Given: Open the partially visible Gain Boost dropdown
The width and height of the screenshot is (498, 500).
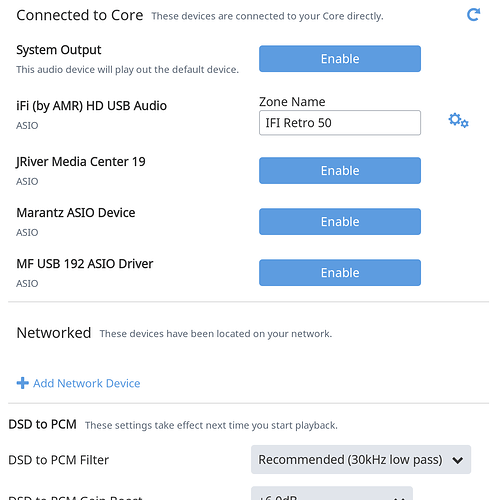Looking at the screenshot, I should 332,493.
